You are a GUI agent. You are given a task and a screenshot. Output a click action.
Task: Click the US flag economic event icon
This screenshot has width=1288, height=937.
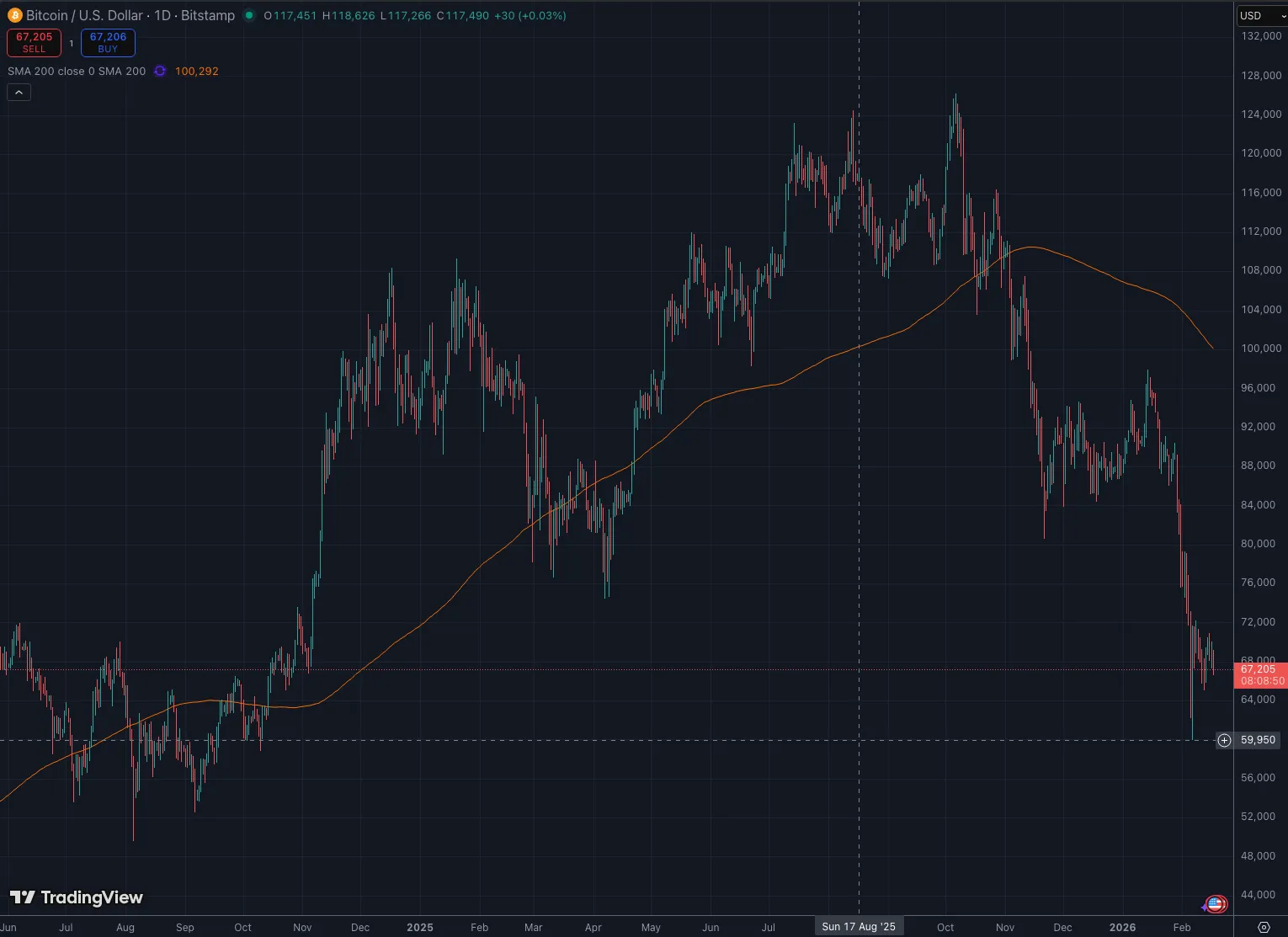(x=1216, y=904)
